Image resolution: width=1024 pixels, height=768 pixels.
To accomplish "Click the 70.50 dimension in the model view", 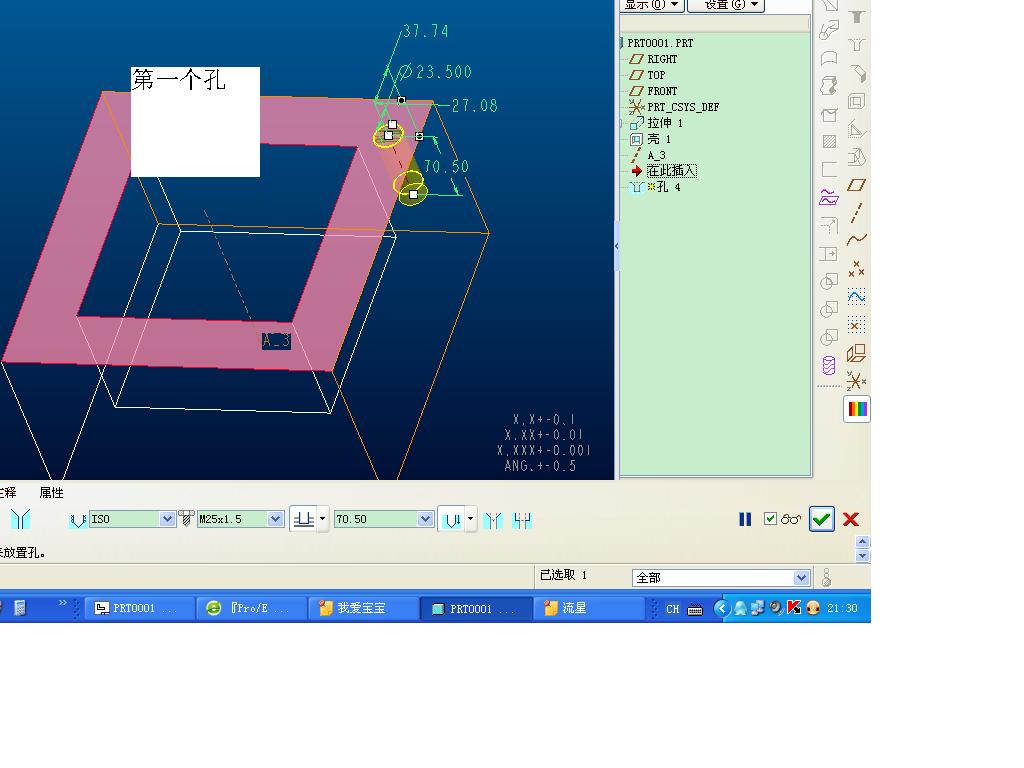I will pos(446,167).
